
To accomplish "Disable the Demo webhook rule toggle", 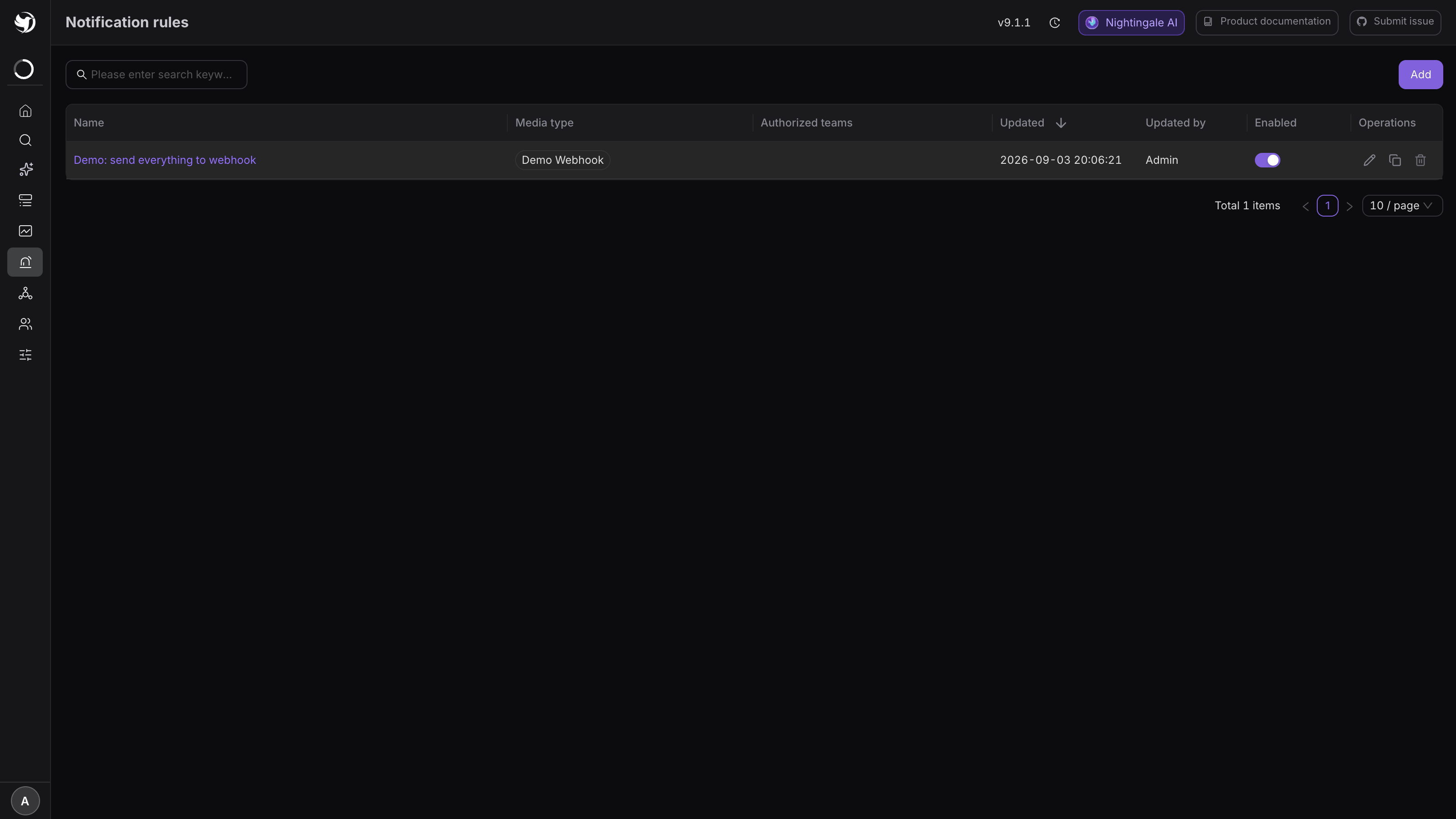I will 1267,161.
